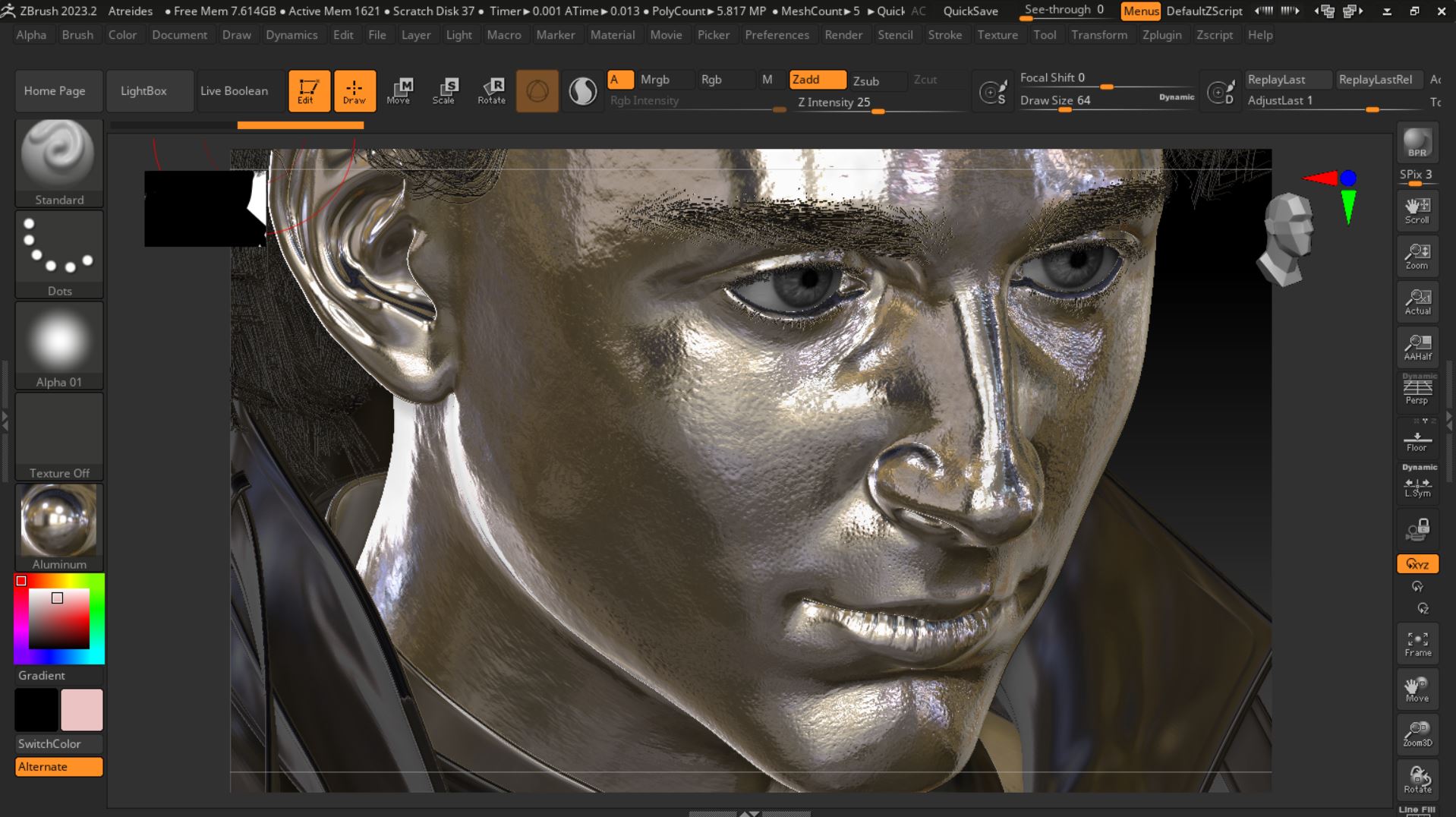The image size is (1456, 817).
Task: Set Actual size view icon
Action: click(x=1417, y=302)
